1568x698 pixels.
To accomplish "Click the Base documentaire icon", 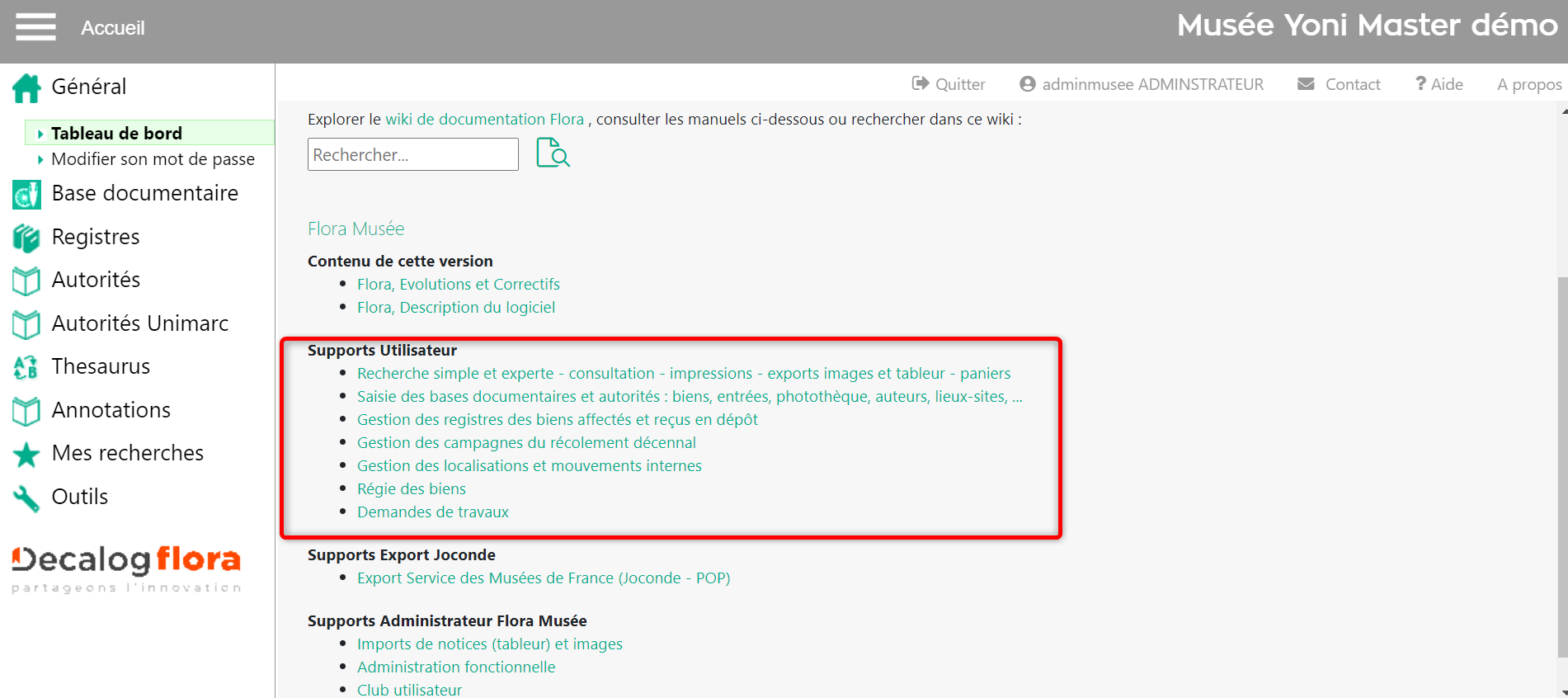I will click(26, 195).
